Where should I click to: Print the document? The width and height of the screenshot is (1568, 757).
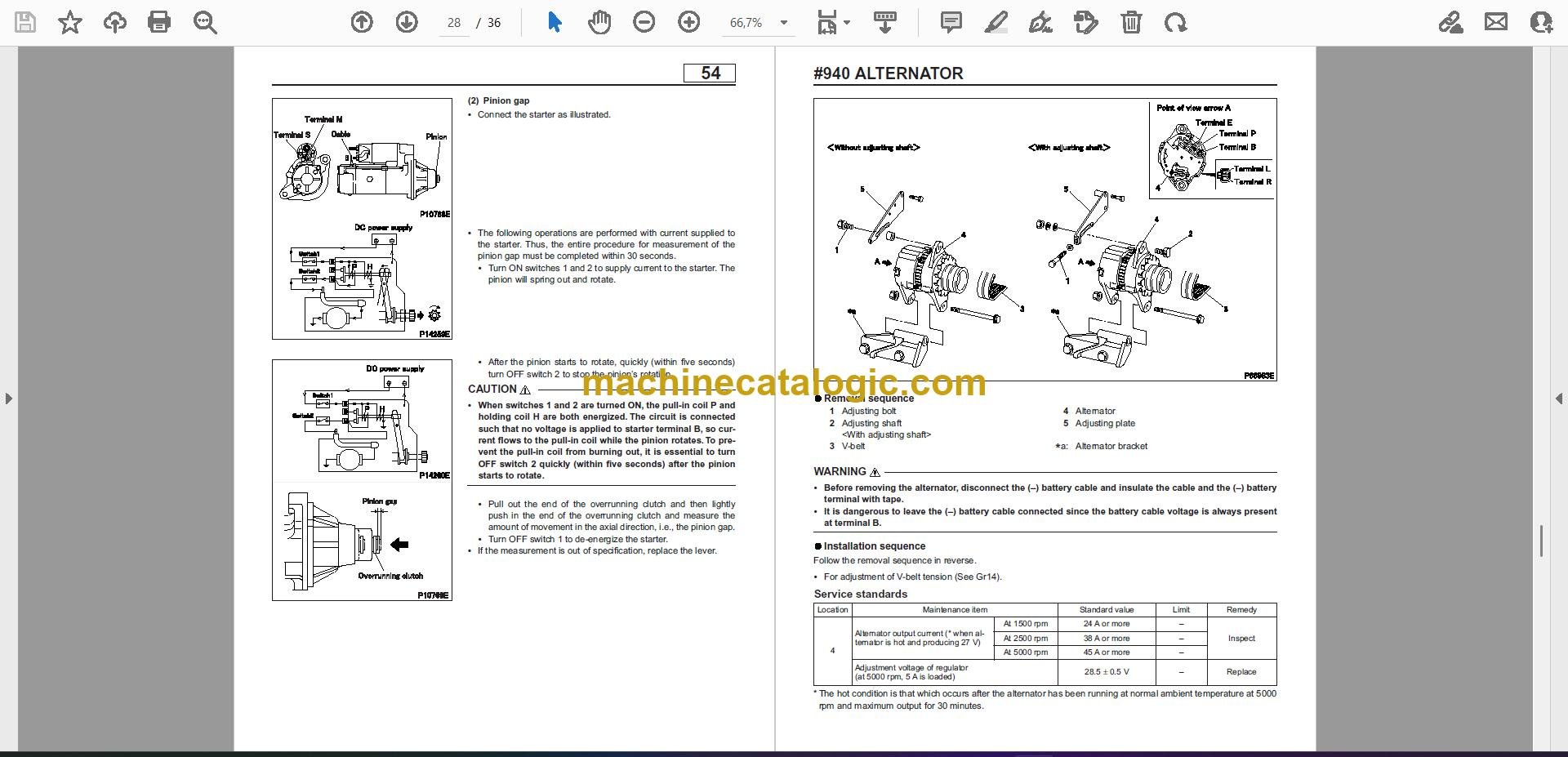[159, 22]
